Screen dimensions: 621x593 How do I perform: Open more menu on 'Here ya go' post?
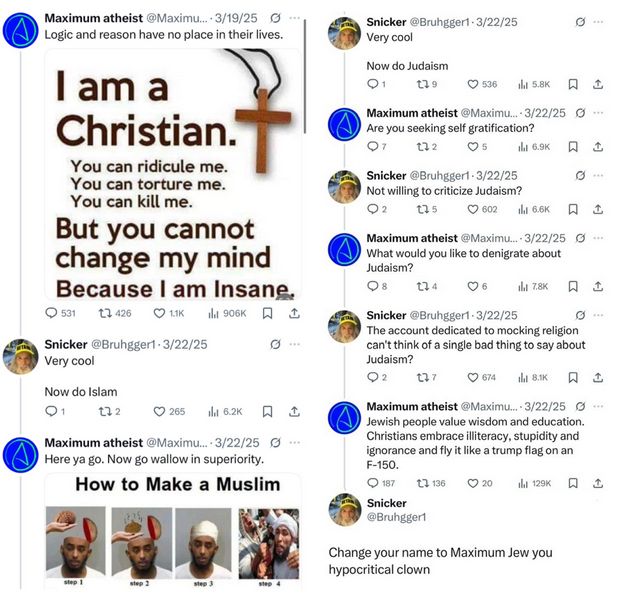[295, 442]
